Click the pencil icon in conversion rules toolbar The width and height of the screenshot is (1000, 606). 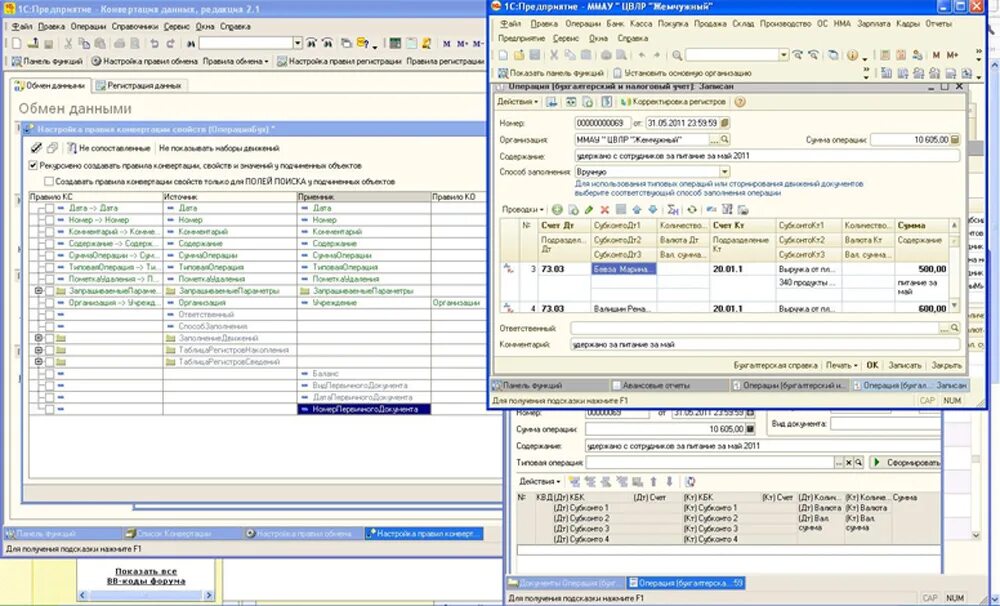tap(36, 148)
